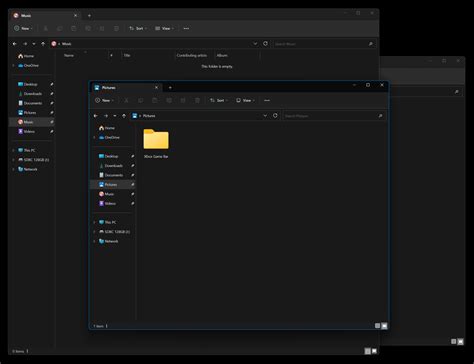Open Downloads in Pictures window sidebar
This screenshot has height=364, width=474.
pos(111,166)
